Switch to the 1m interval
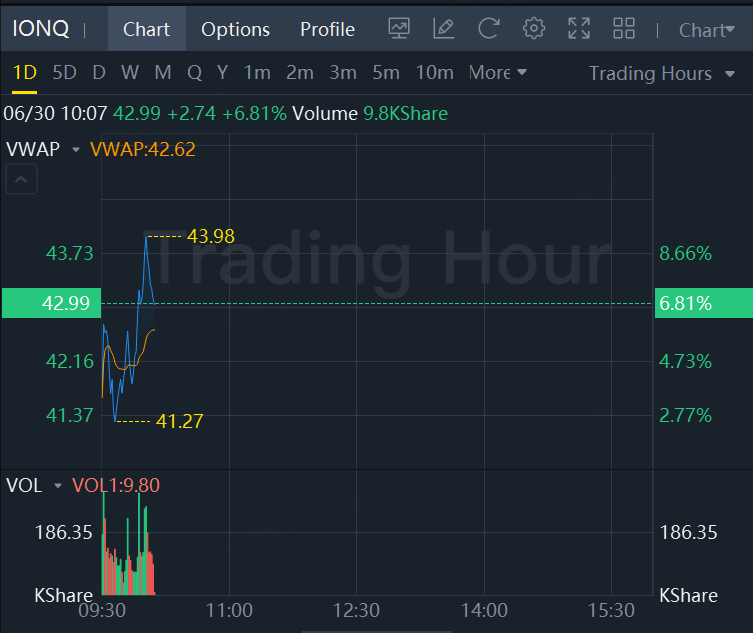753x633 pixels. (x=257, y=73)
